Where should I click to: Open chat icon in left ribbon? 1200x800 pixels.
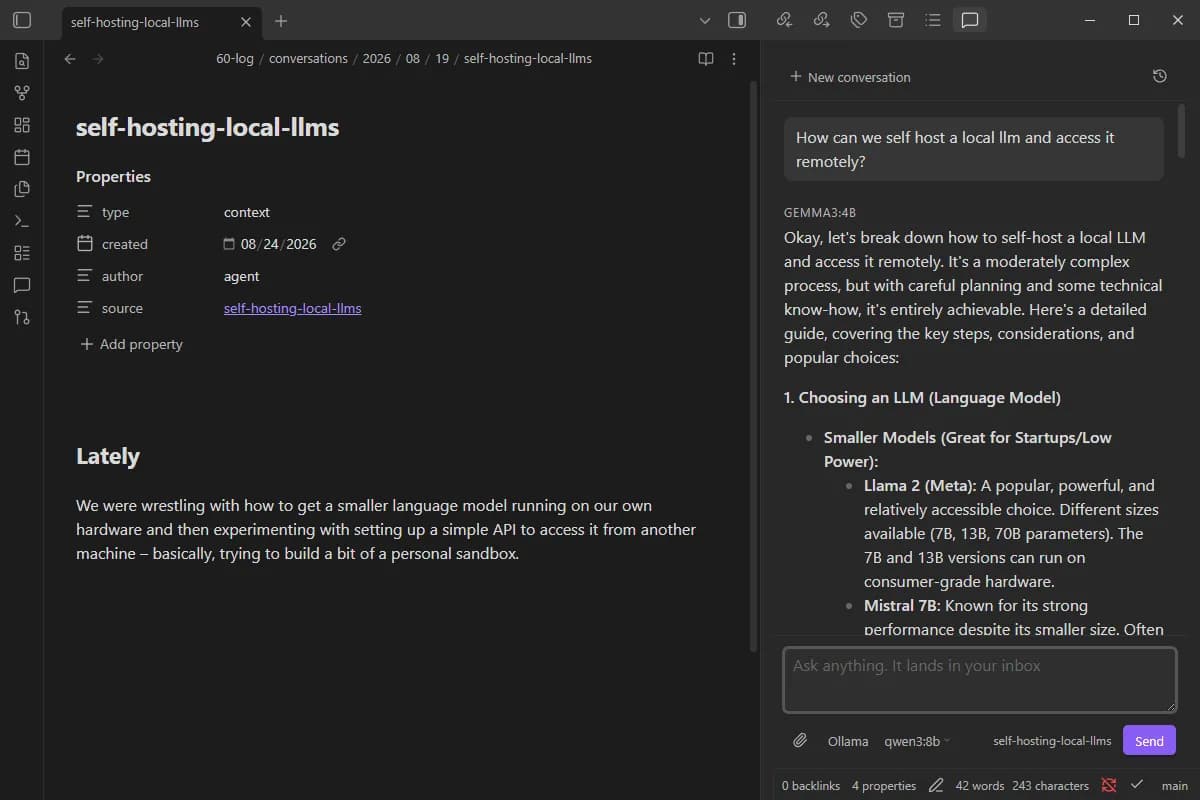tap(22, 285)
